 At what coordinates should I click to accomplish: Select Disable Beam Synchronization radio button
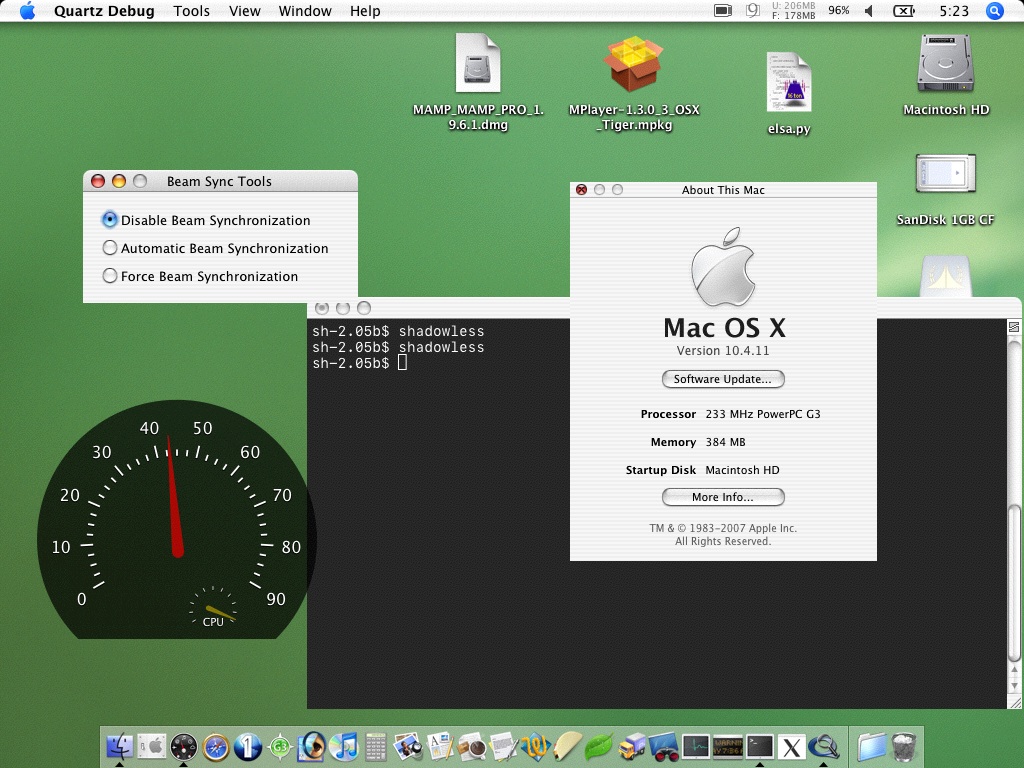(110, 220)
